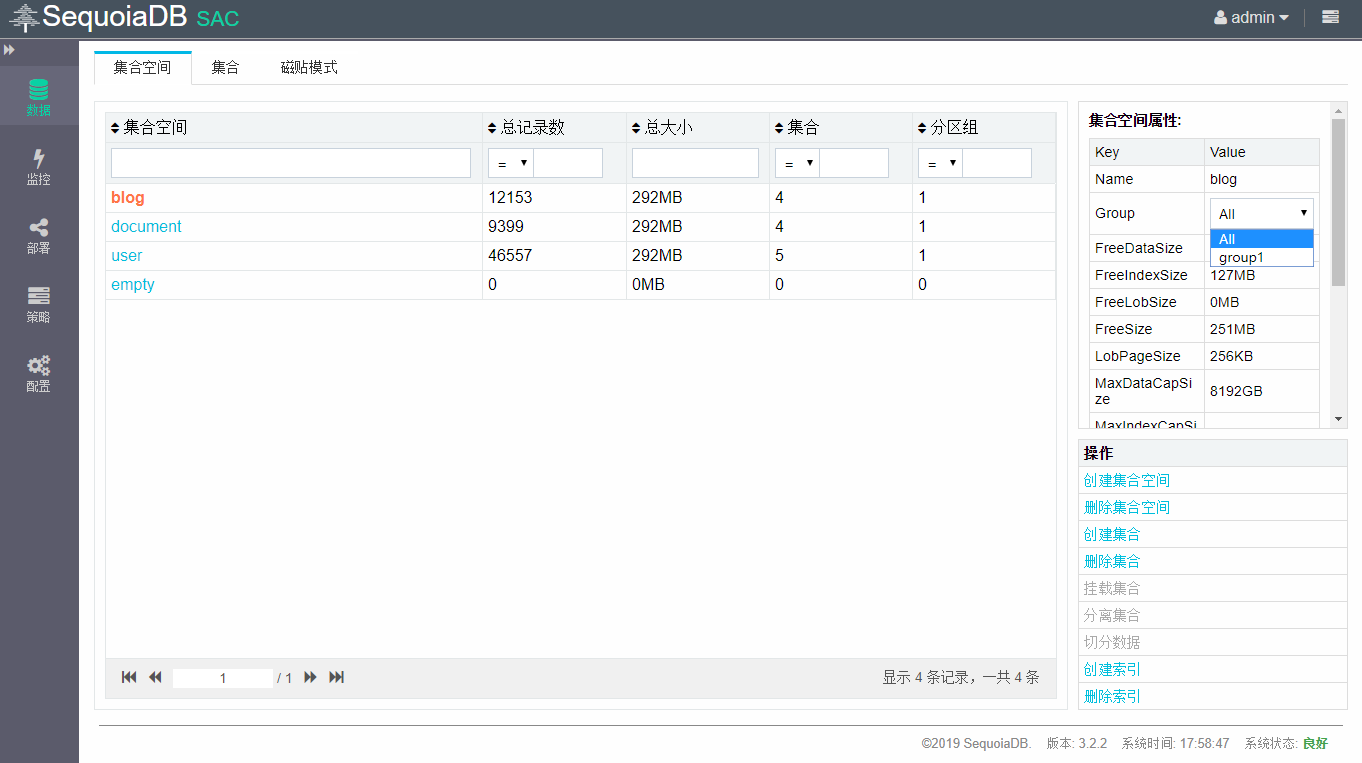Click properties panel scroll up arrow
This screenshot has width=1362, height=763.
pyautogui.click(x=1339, y=109)
